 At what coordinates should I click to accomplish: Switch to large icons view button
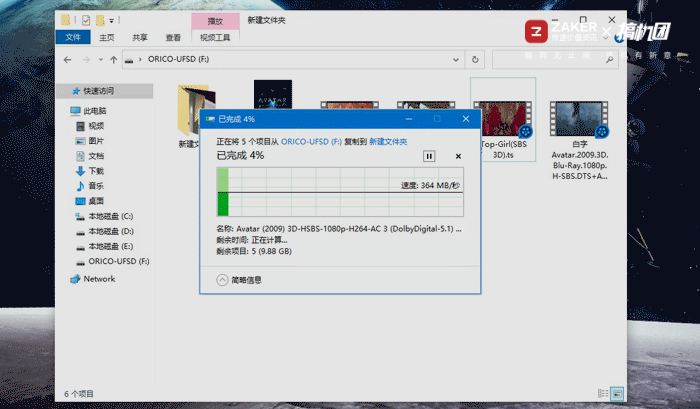point(617,393)
